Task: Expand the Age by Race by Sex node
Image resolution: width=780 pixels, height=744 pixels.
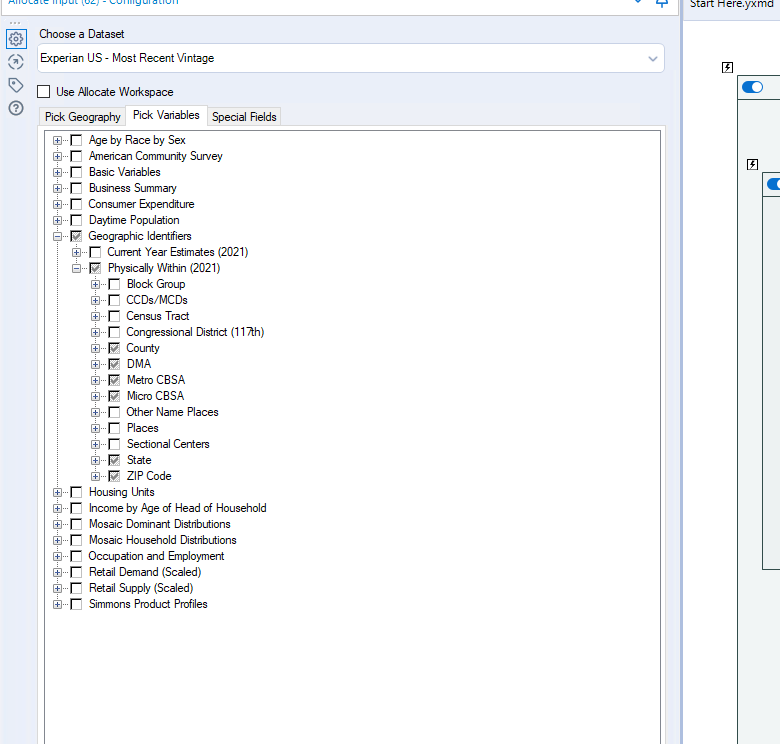Action: [57, 140]
